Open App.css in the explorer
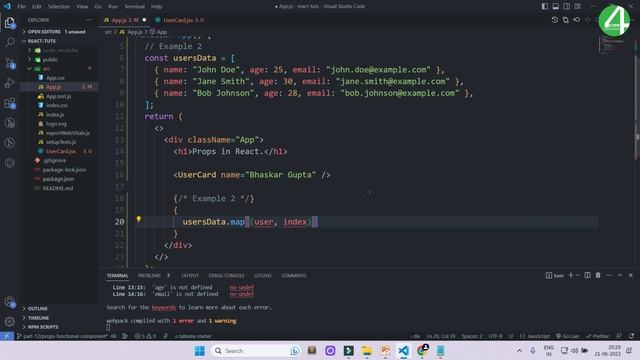Image resolution: width=640 pixels, height=360 pixels. 55,78
